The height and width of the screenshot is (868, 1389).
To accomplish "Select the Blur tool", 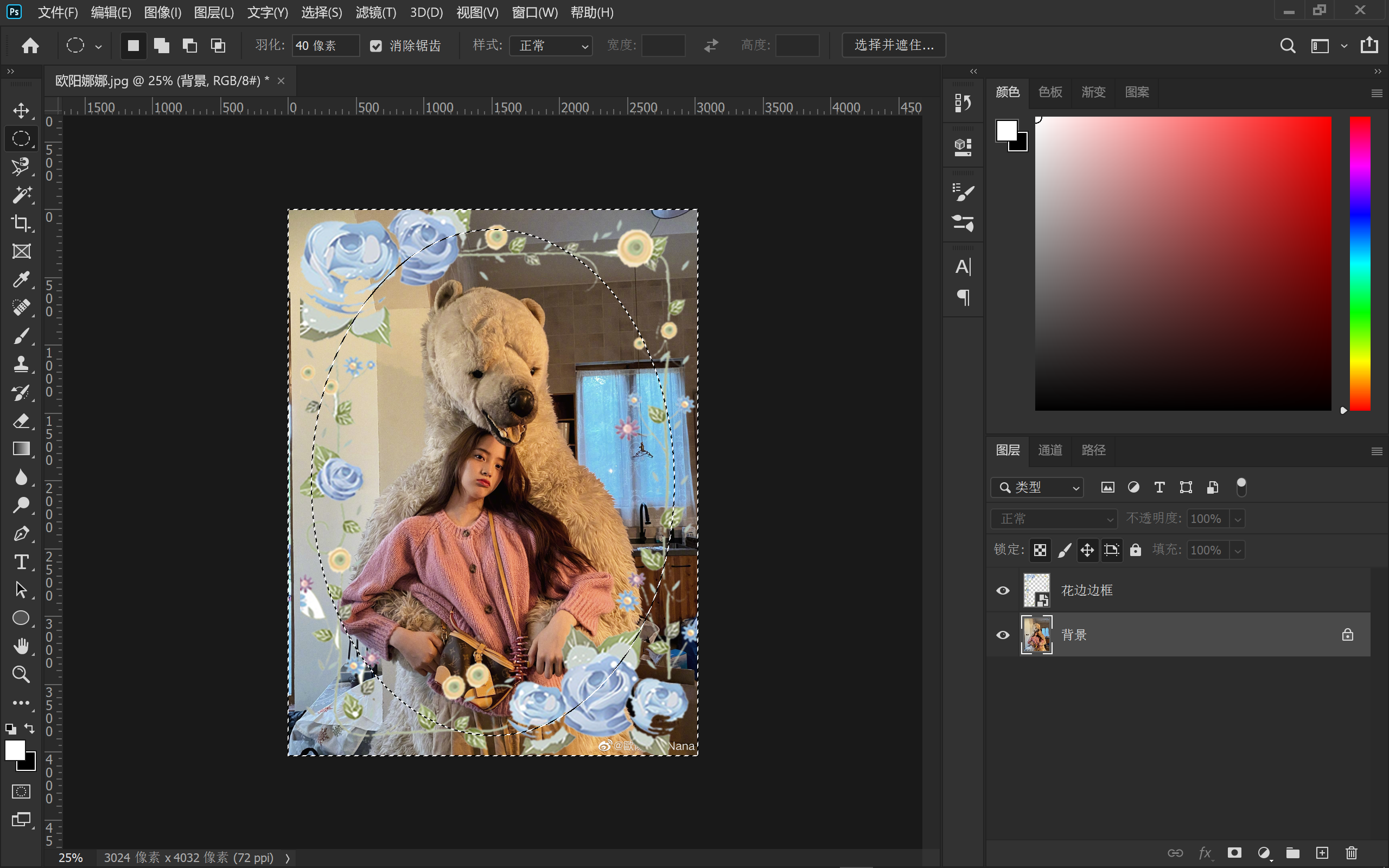I will coord(21,477).
